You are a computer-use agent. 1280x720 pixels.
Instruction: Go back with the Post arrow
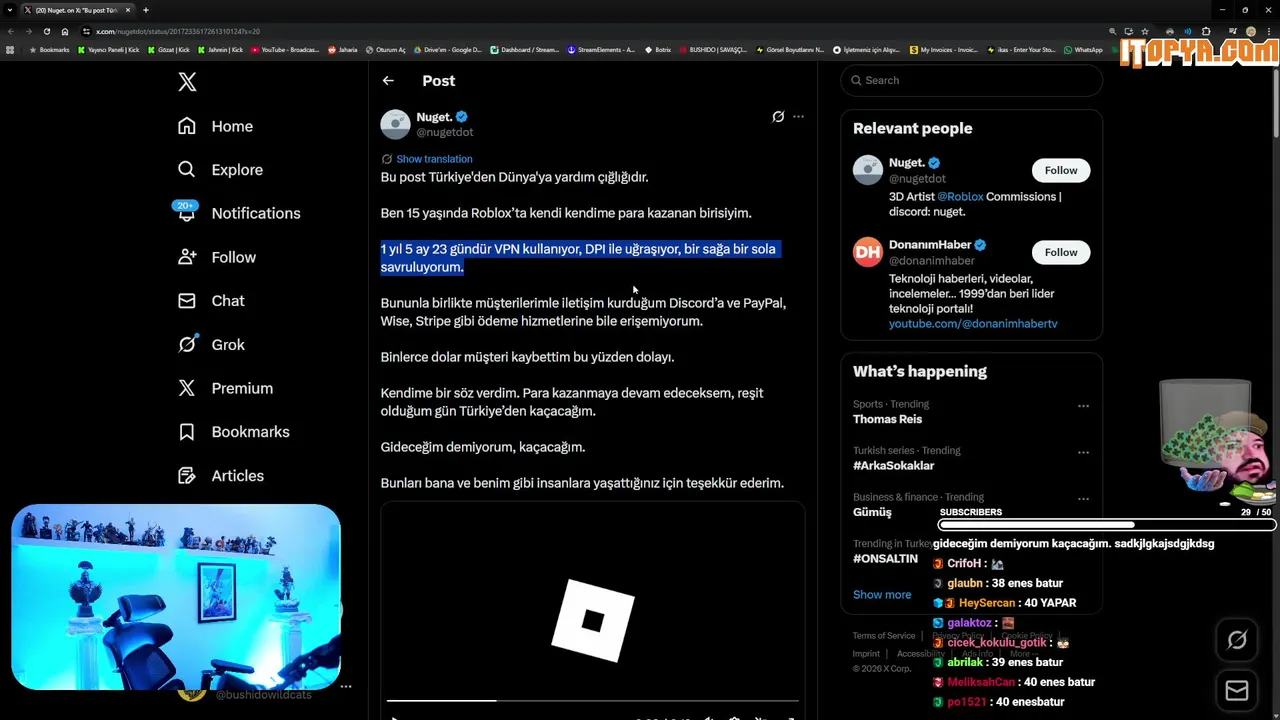(388, 81)
